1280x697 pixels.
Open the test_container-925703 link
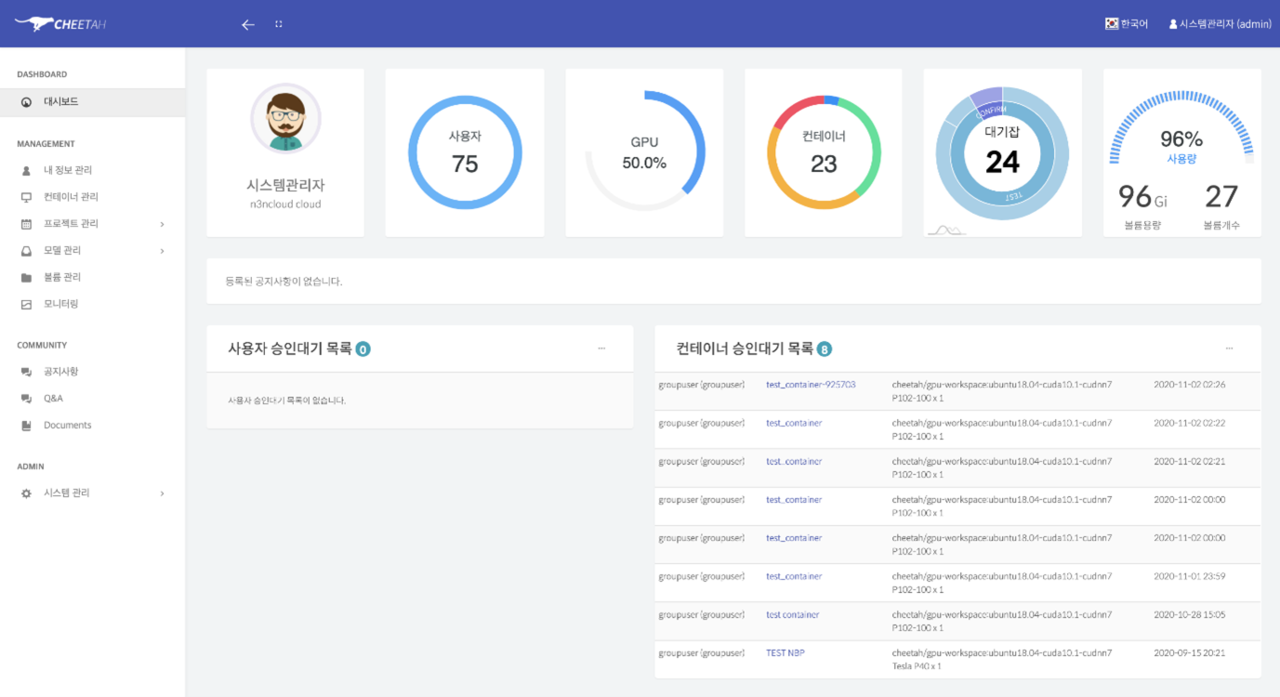tap(810, 385)
